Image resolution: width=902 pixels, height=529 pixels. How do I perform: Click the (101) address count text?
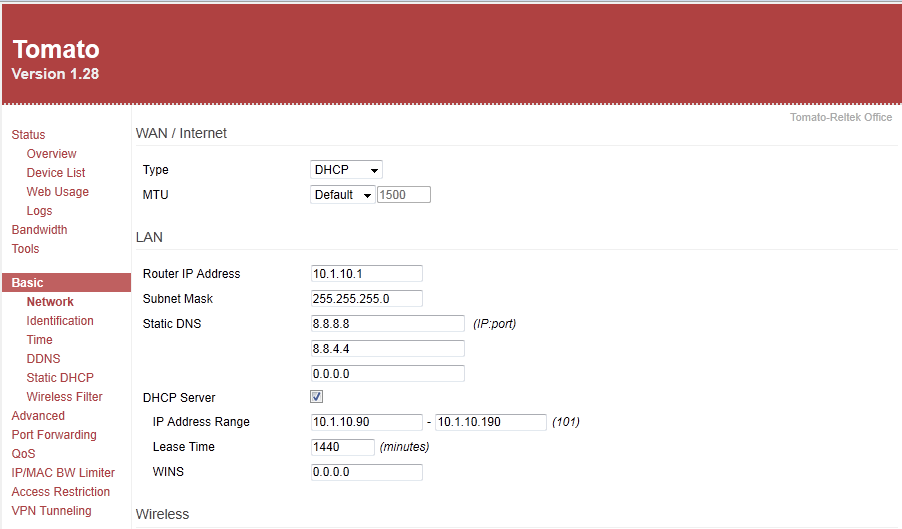point(565,422)
